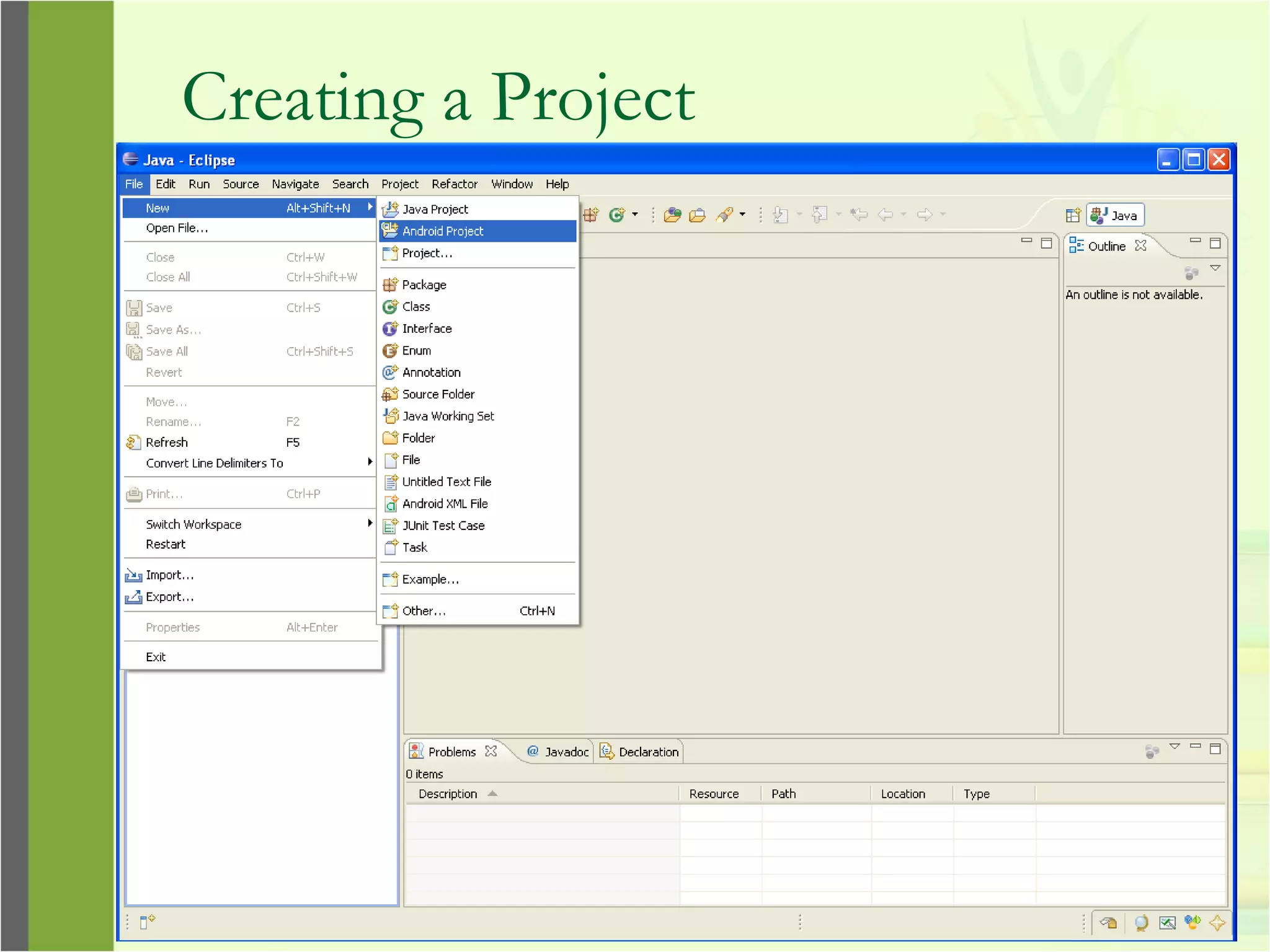This screenshot has width=1270, height=952.
Task: Select Interface in the New submenu
Action: click(x=478, y=328)
